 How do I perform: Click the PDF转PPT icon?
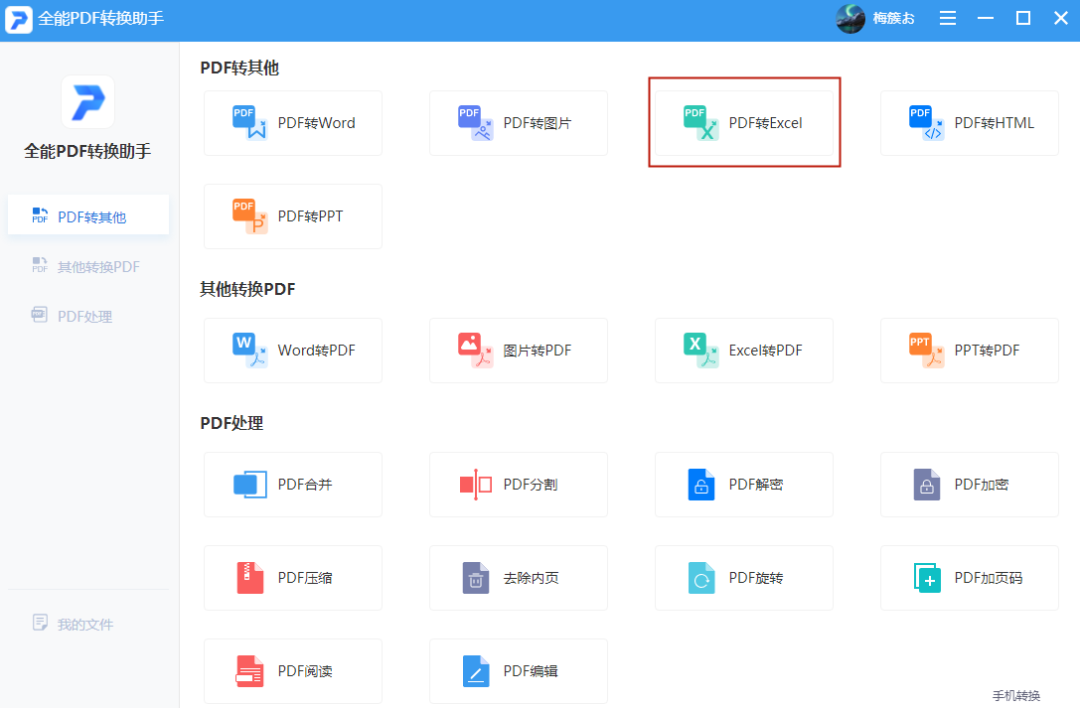tap(250, 216)
